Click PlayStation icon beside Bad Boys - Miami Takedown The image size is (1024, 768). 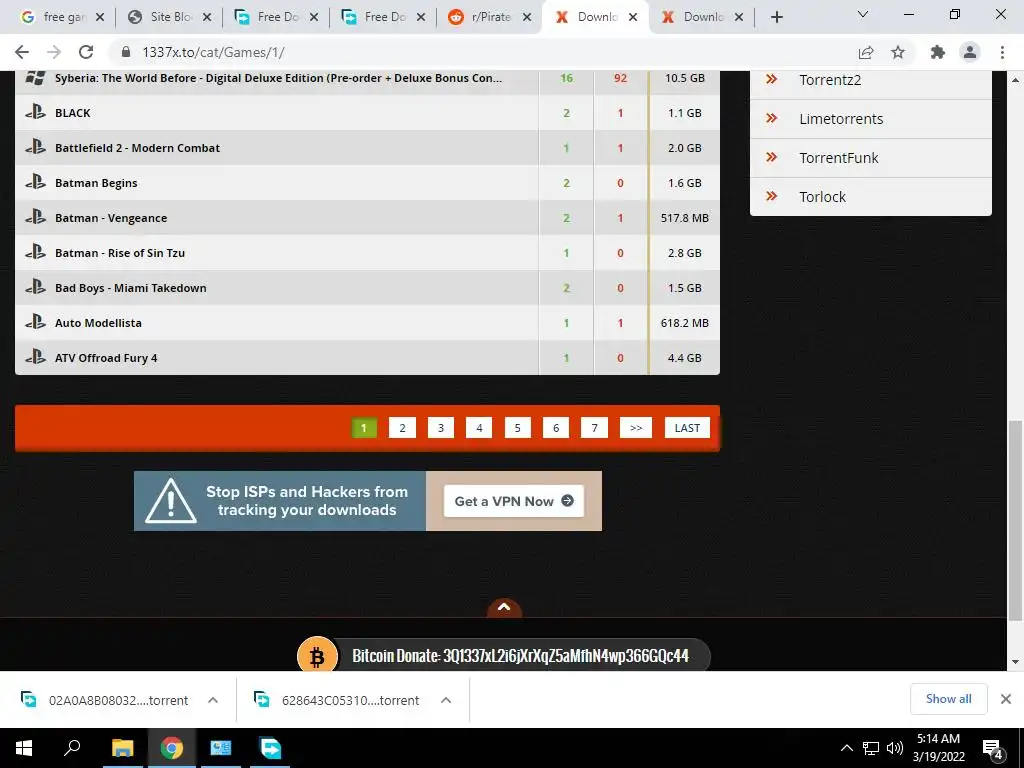35,287
